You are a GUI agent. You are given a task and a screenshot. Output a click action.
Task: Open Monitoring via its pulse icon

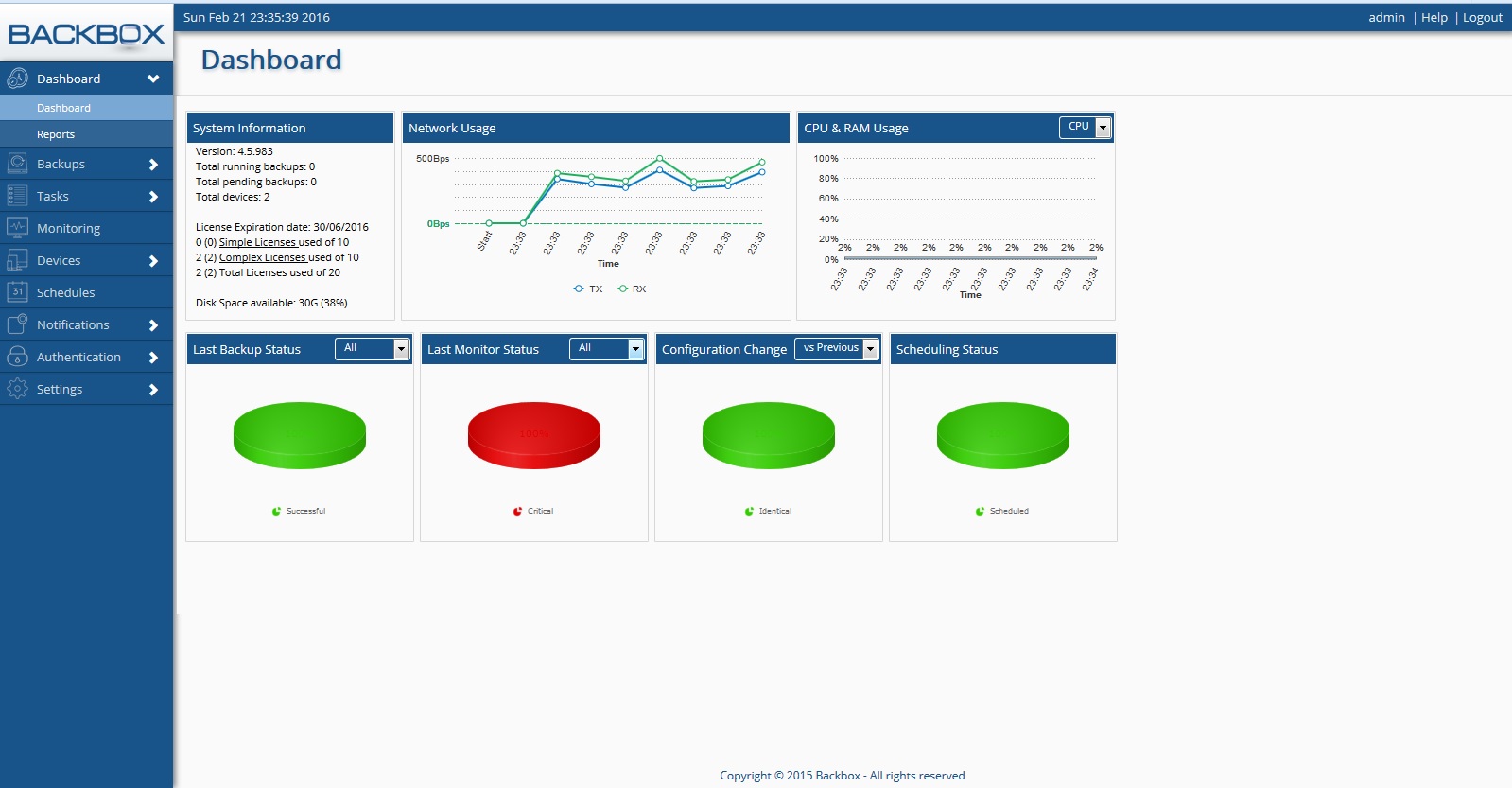coord(17,228)
